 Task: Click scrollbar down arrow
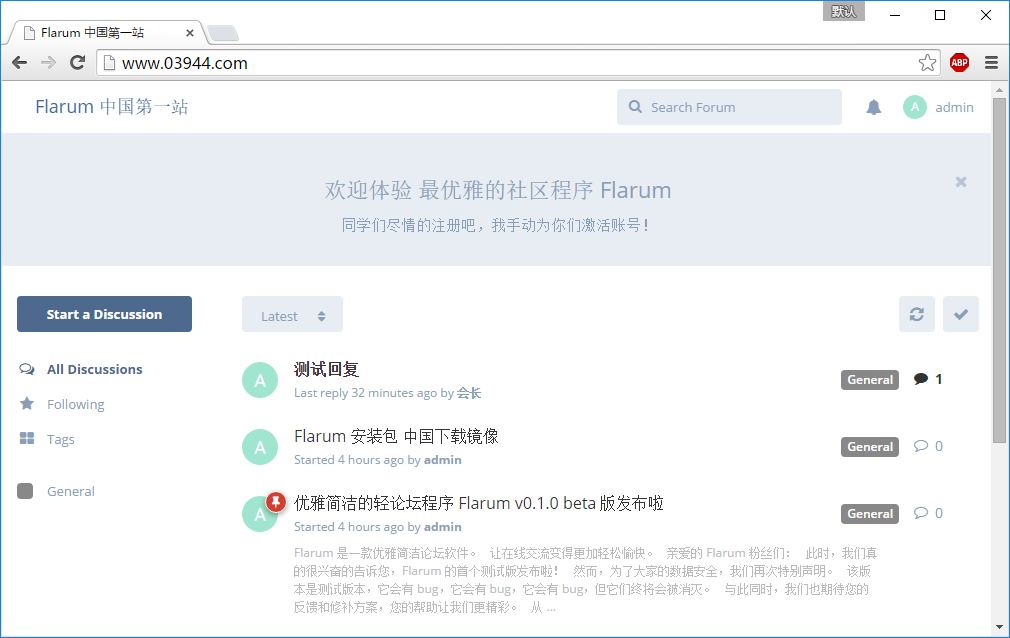[999, 626]
